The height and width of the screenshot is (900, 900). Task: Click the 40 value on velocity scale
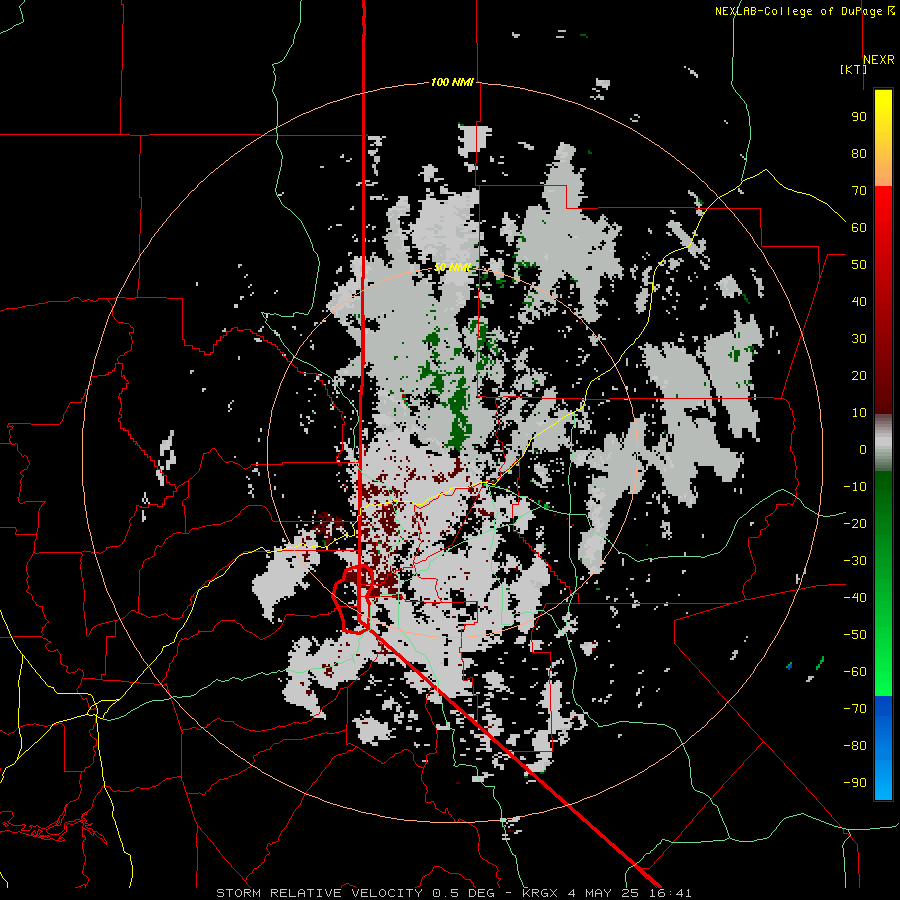859,301
